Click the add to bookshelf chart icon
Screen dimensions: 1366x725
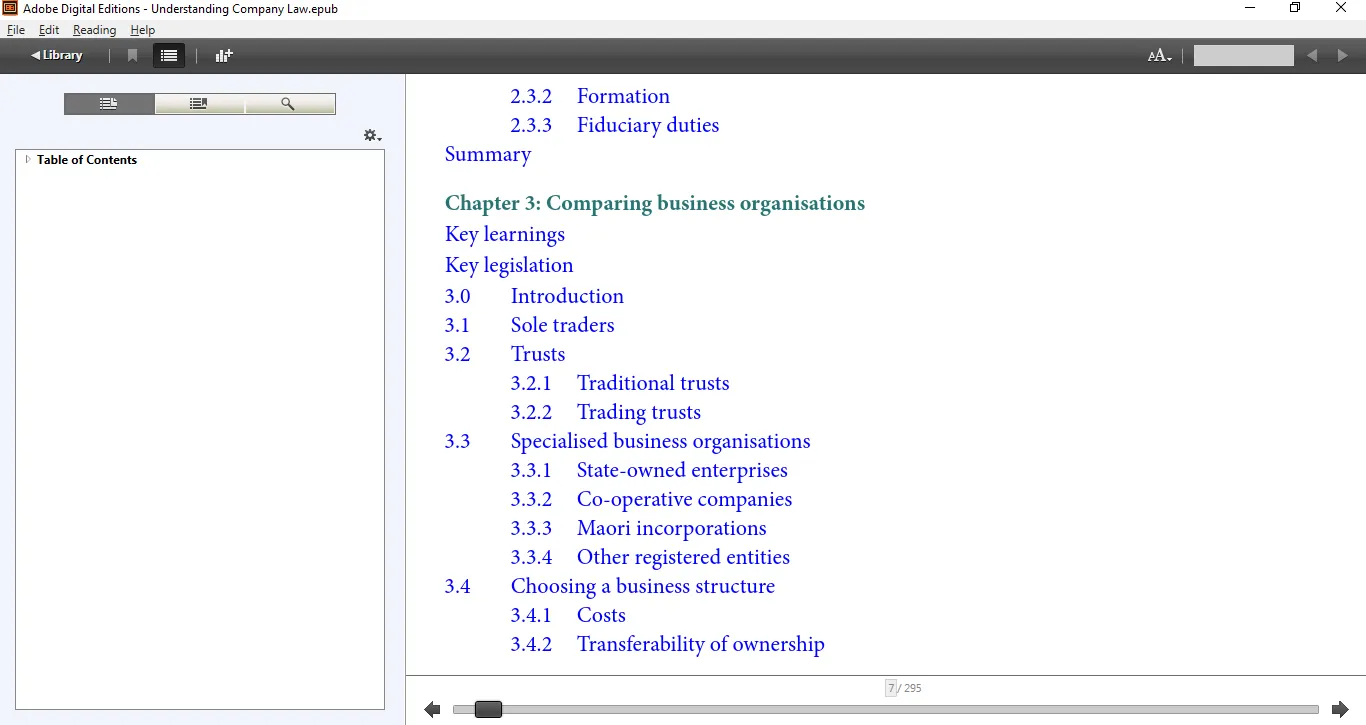coord(224,56)
